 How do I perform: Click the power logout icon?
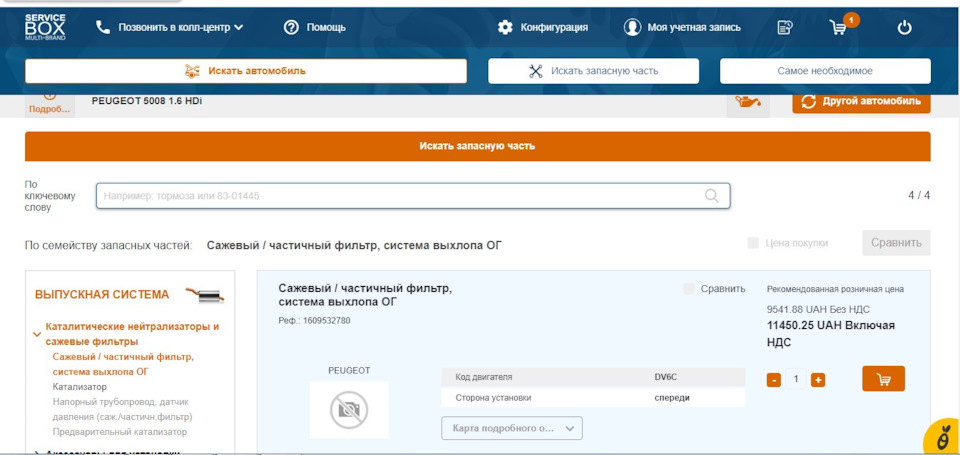click(904, 28)
